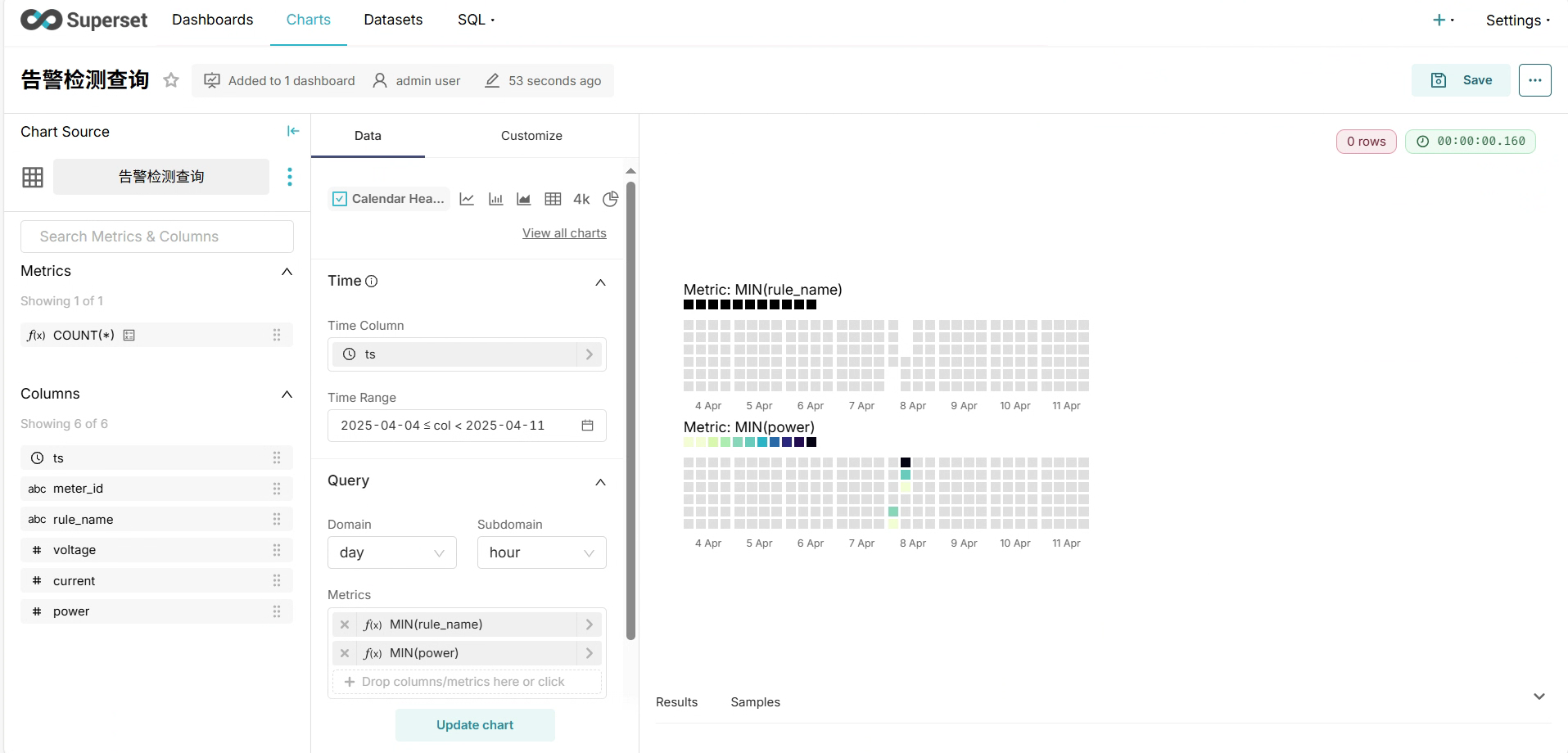
Task: Collapse the Metrics section
Action: coord(287,272)
